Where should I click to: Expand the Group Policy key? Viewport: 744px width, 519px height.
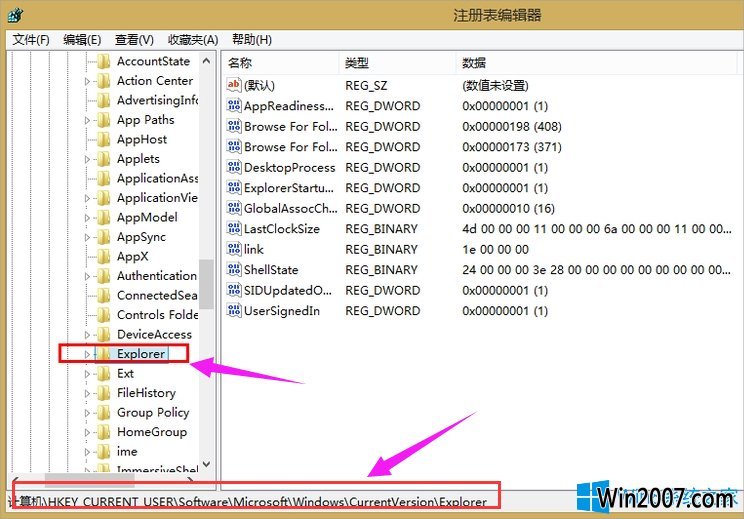click(x=87, y=413)
